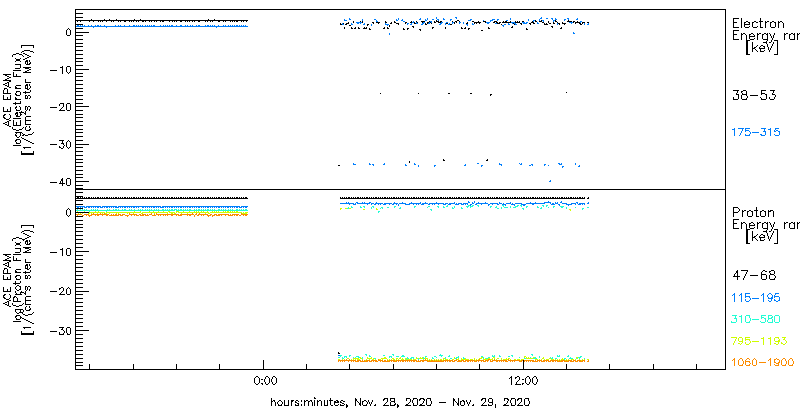Click the 1060-1900 proton energy legend label
Screen dimensions: 800x410
click(763, 363)
